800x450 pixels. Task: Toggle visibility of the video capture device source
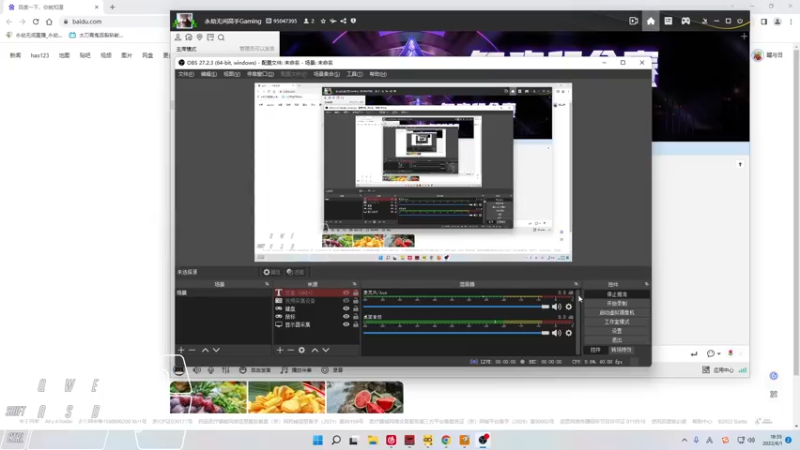click(x=346, y=301)
